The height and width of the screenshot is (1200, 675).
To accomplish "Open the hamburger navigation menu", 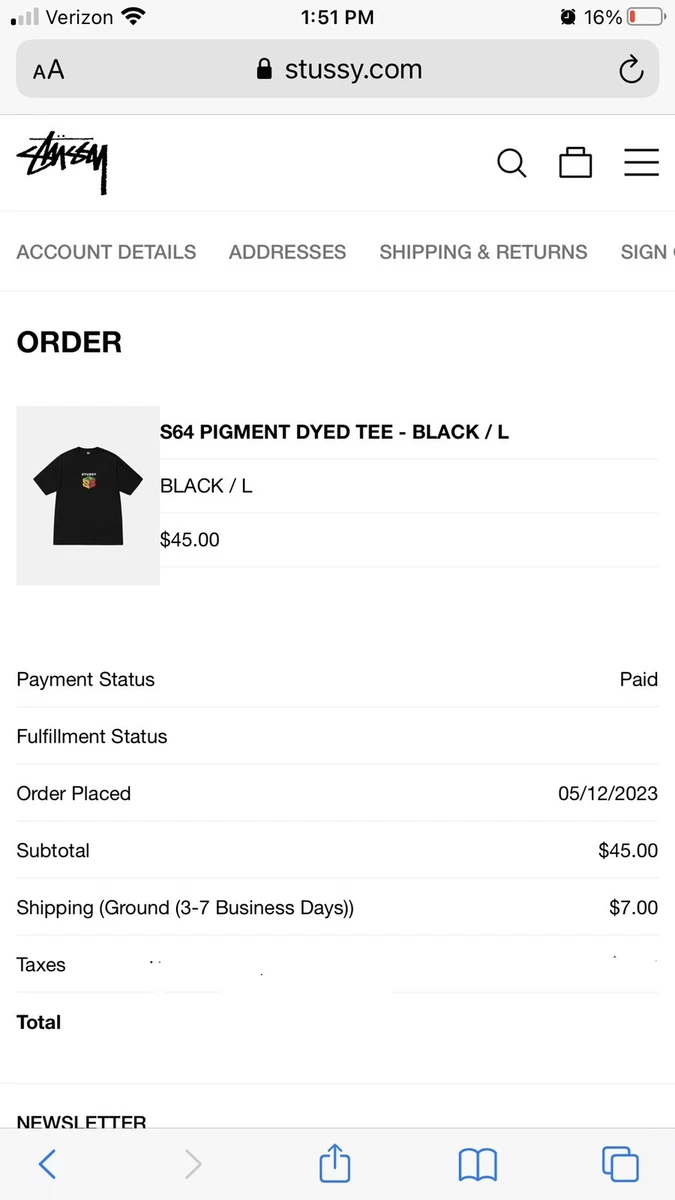I will pos(641,163).
